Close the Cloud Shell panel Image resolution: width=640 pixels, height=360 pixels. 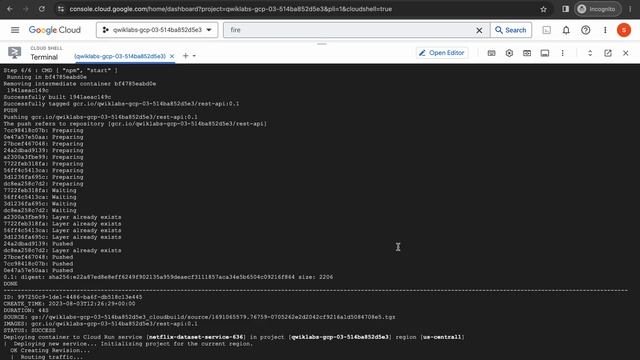(626, 53)
